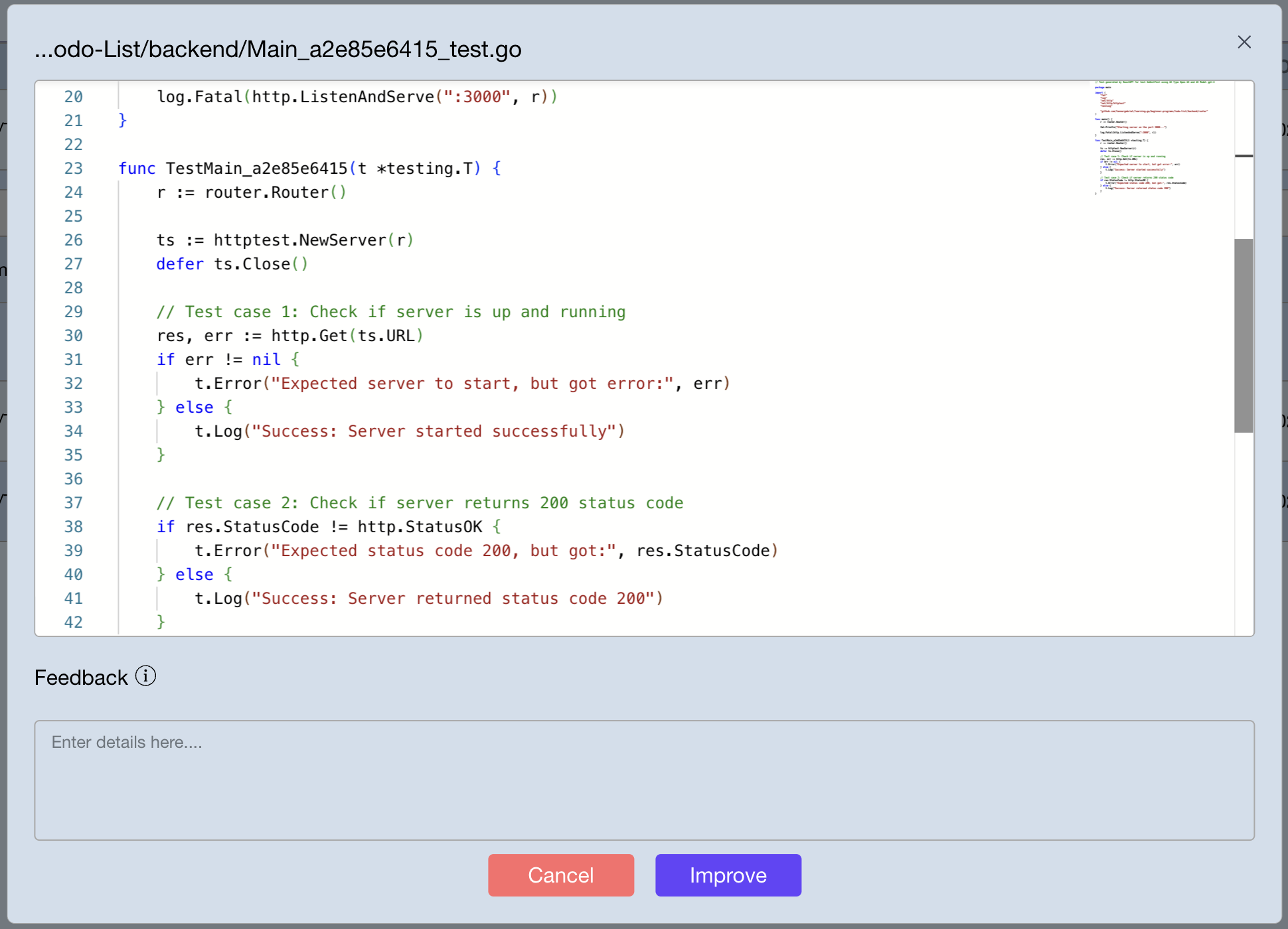Click the defer keyword on line 27
Viewport: 1288px width, 929px height.
pyautogui.click(x=179, y=263)
